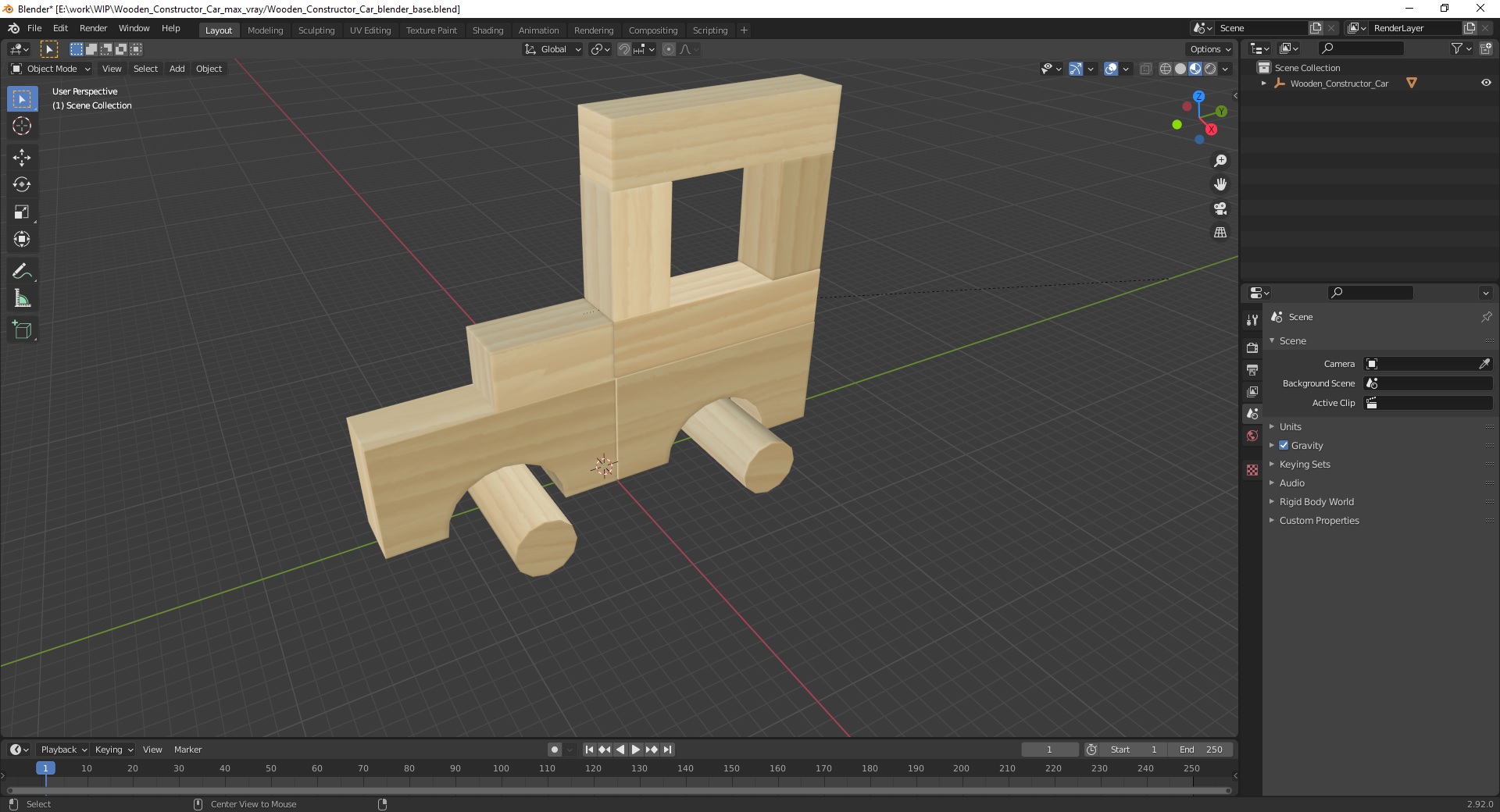Viewport: 1500px width, 812px height.
Task: Switch to Sculpting workspace tab
Action: point(316,30)
